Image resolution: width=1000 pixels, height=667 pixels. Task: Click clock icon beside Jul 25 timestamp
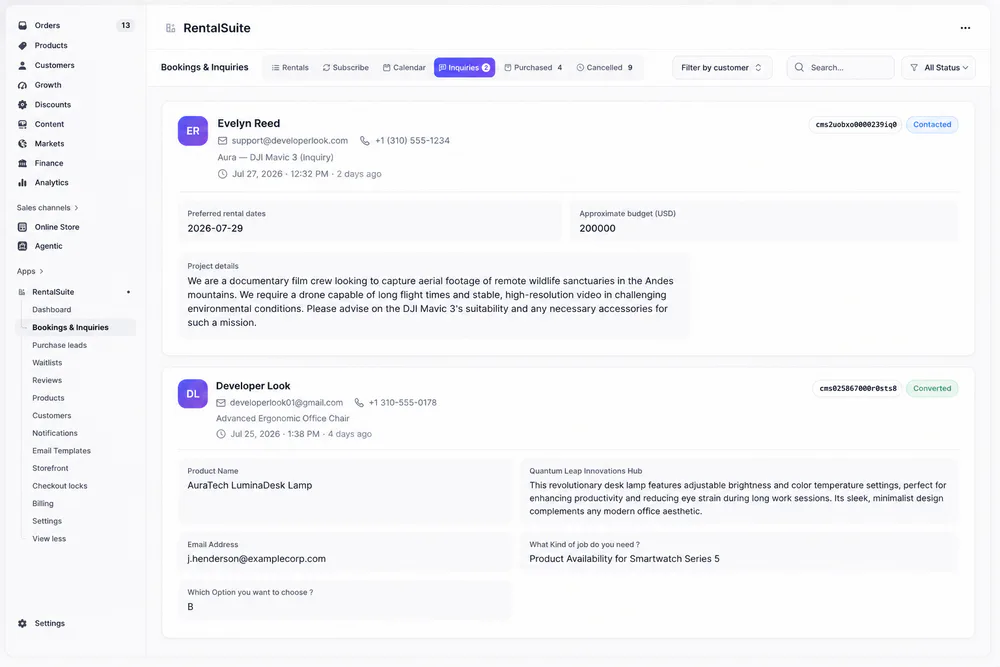pyautogui.click(x=221, y=434)
